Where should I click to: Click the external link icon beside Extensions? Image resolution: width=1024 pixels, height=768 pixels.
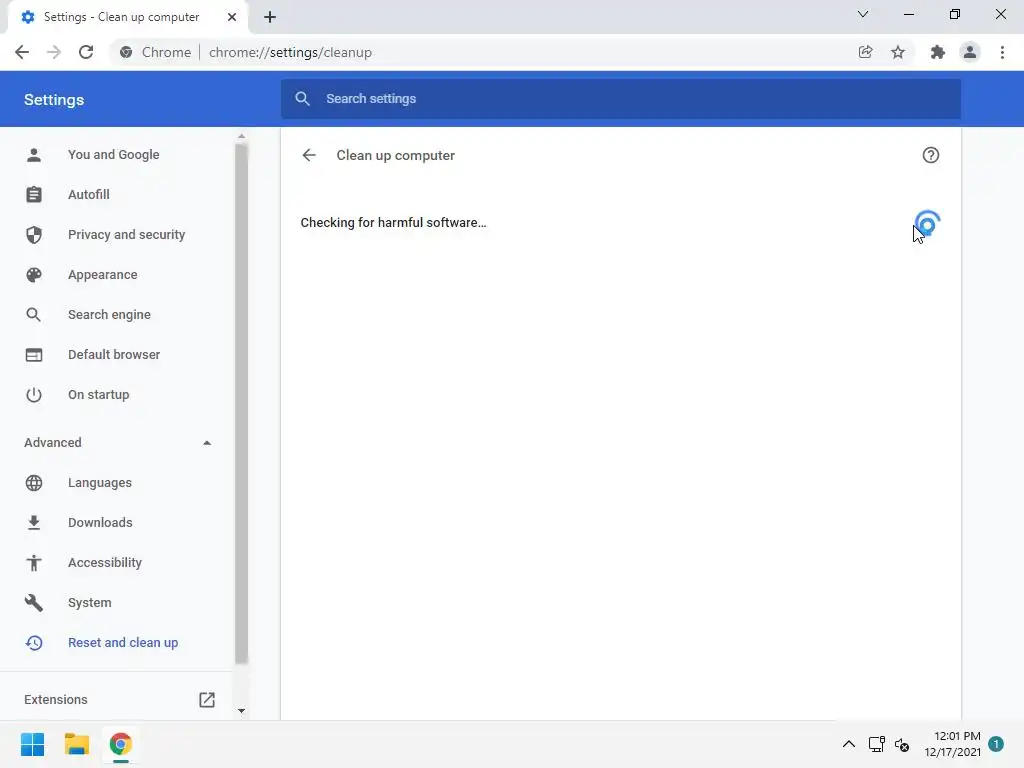(x=207, y=699)
